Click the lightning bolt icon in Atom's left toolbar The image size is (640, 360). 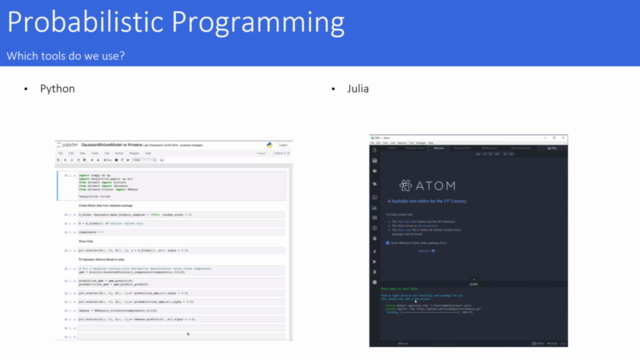pos(375,251)
